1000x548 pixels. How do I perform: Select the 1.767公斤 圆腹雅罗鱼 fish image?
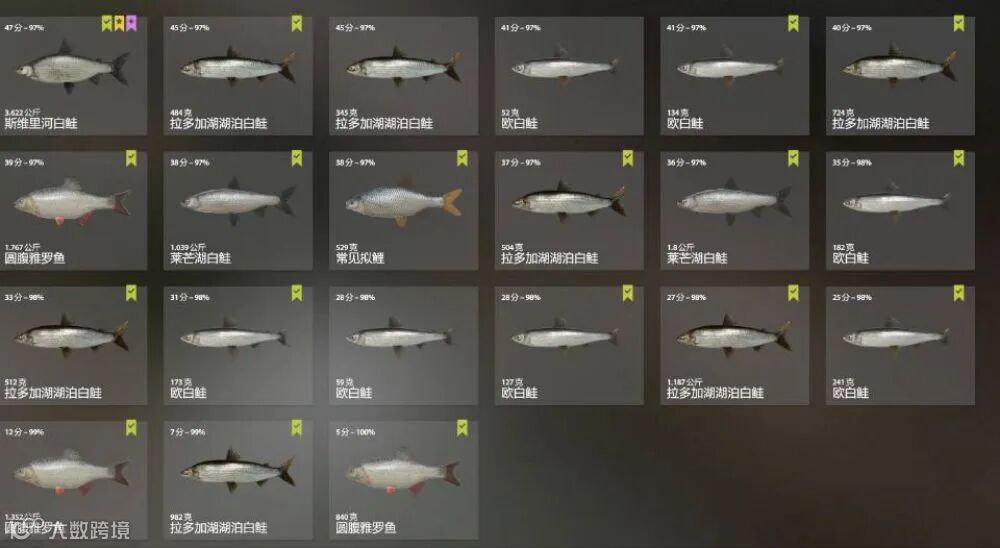coord(72,203)
